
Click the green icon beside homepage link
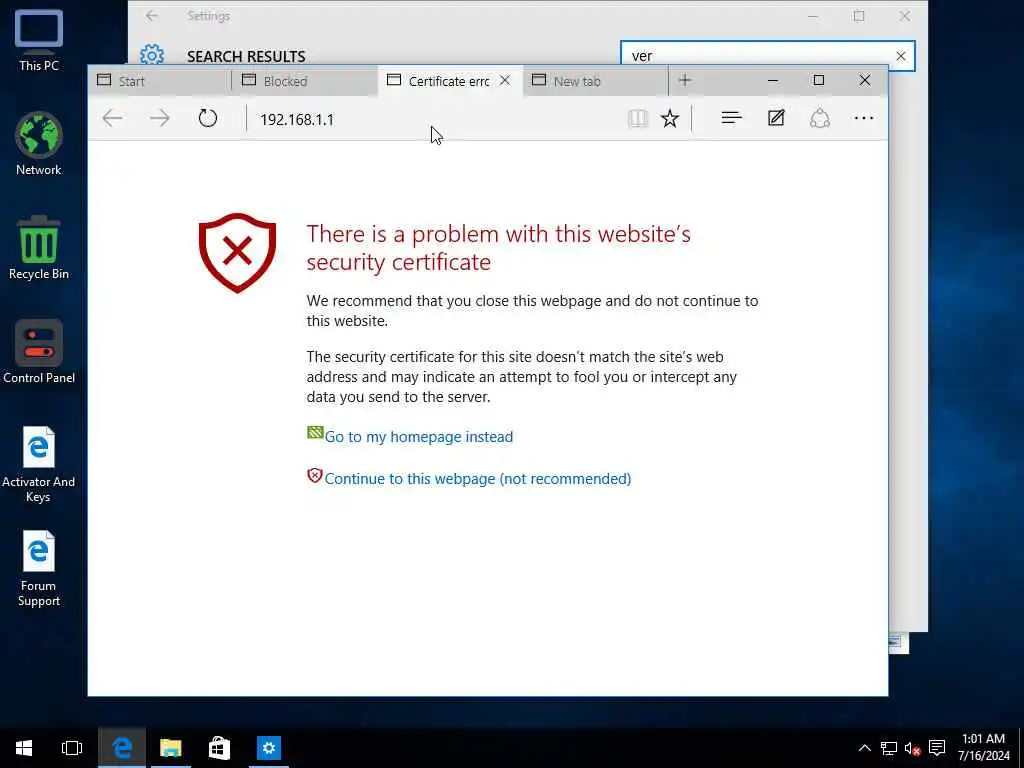pyautogui.click(x=315, y=432)
